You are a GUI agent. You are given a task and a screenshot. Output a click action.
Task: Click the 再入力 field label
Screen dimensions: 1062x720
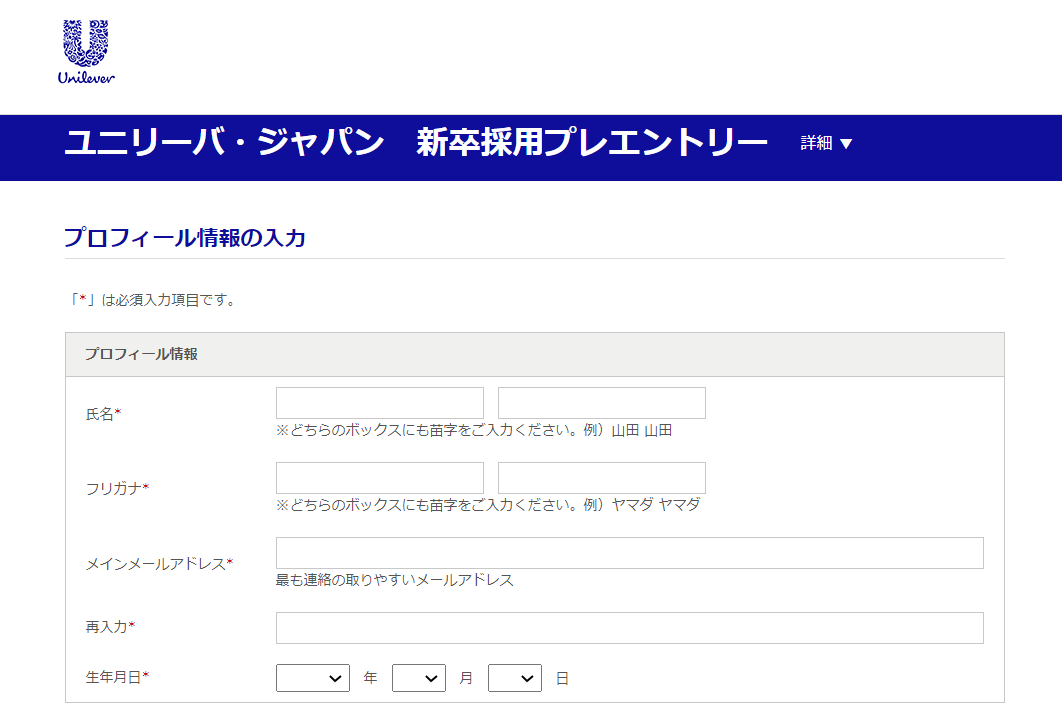click(x=109, y=627)
